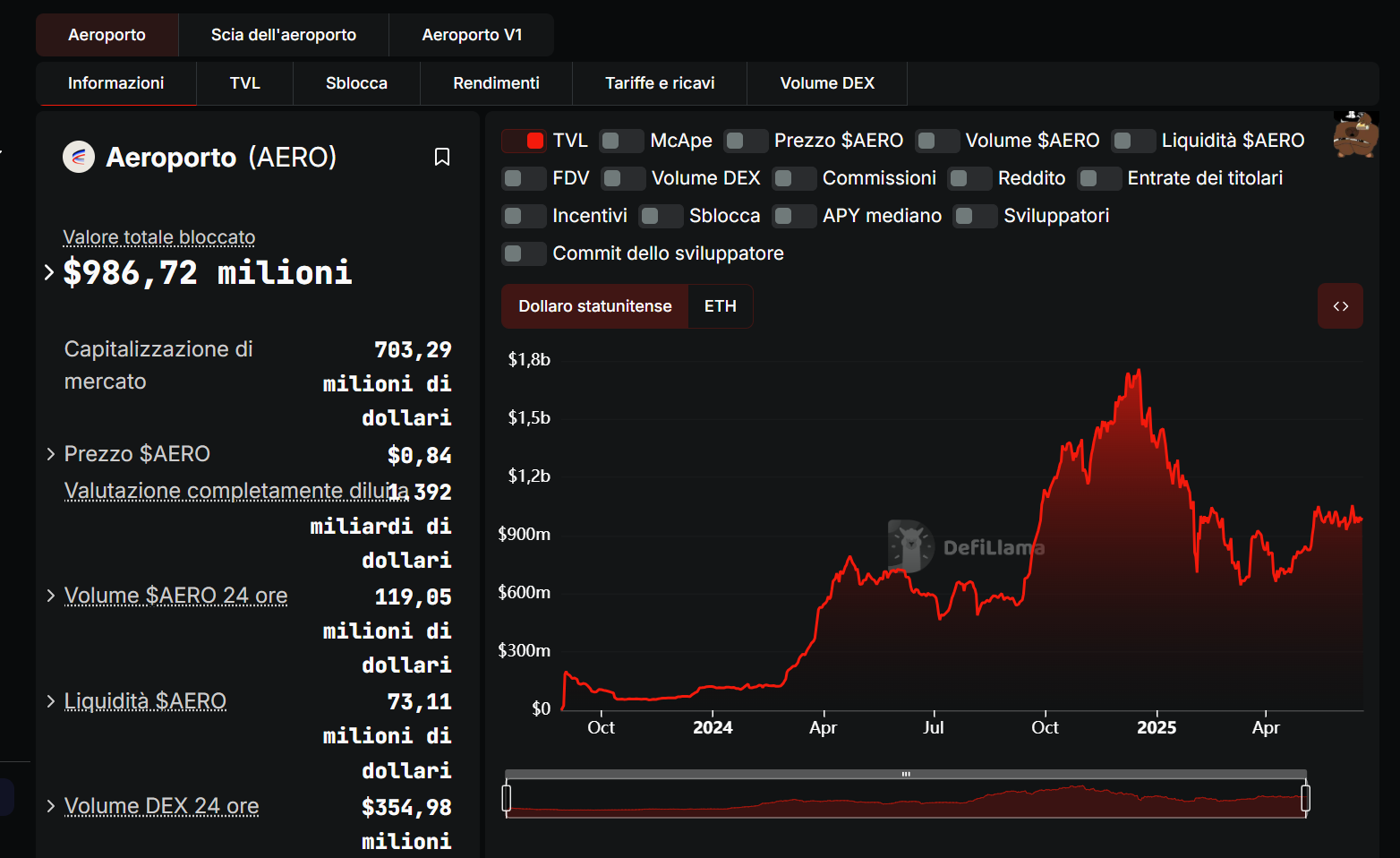Expand the Valore totale bloccato breakdown

49,272
